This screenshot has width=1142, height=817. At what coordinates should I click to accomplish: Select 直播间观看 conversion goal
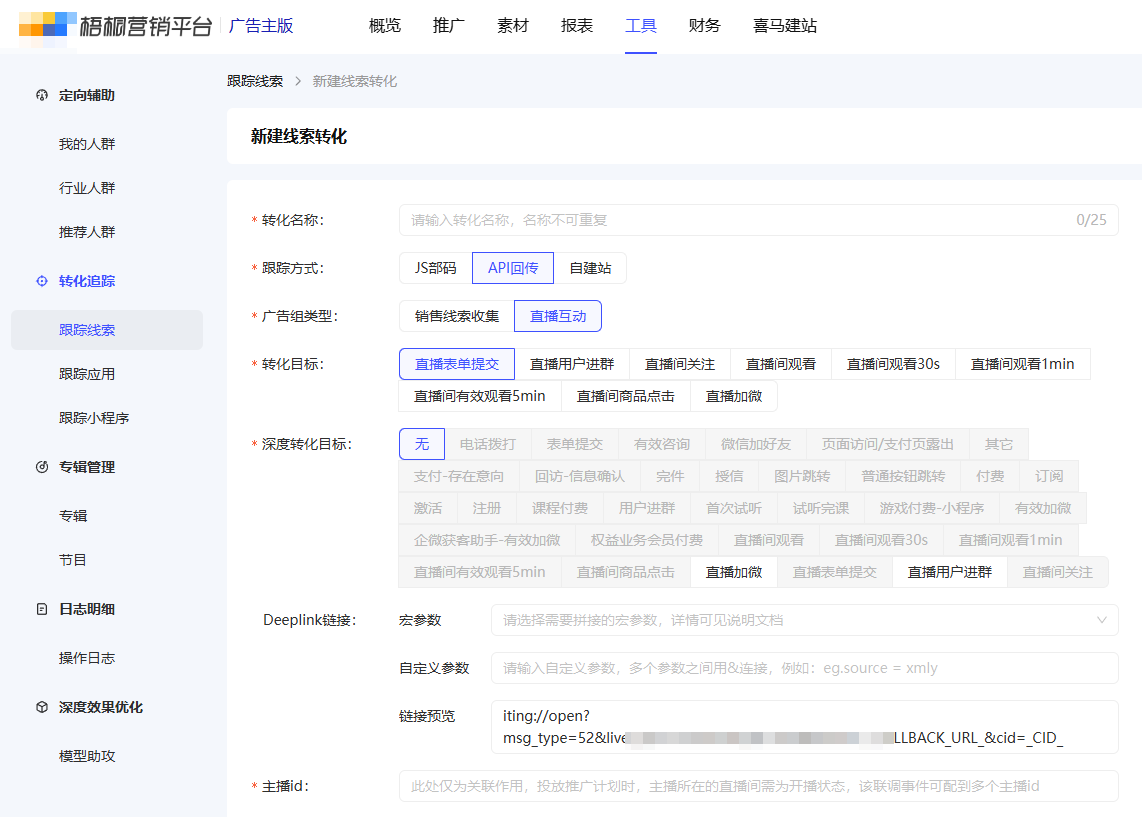click(781, 364)
